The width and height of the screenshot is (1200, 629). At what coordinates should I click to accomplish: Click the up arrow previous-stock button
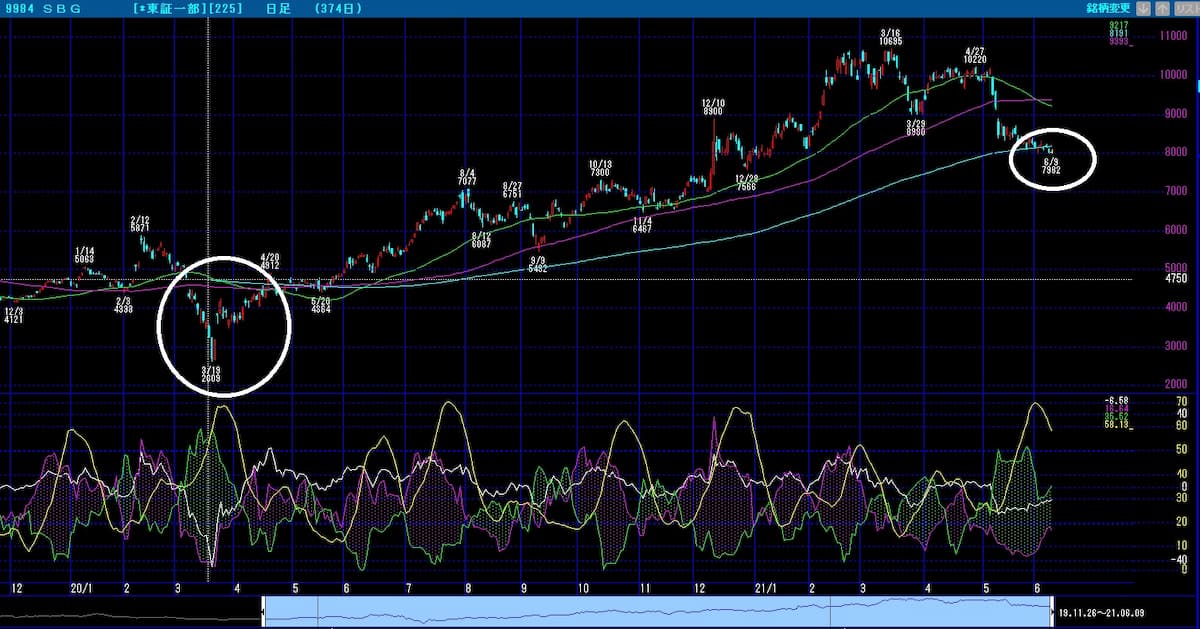1163,8
